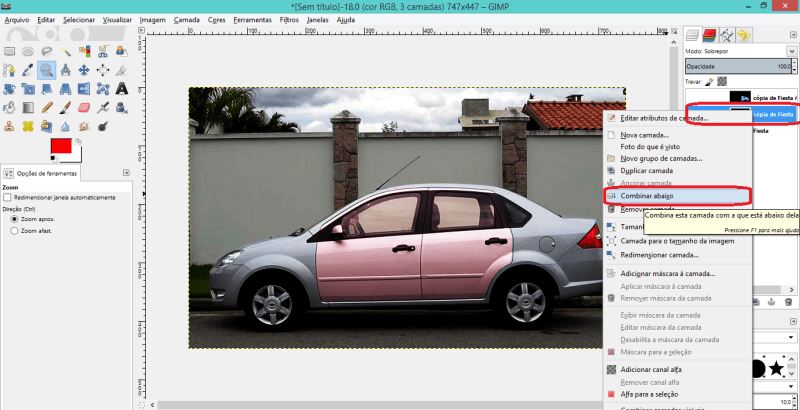The width and height of the screenshot is (800, 410).
Task: Select the Cage Transform tool
Action: 103,89
